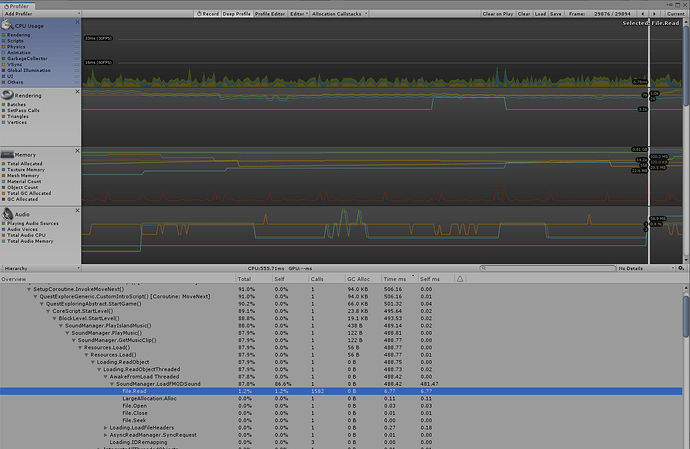Close the Memory profiler module
Image resolution: width=690 pixels, height=449 pixels.
pyautogui.click(x=79, y=150)
